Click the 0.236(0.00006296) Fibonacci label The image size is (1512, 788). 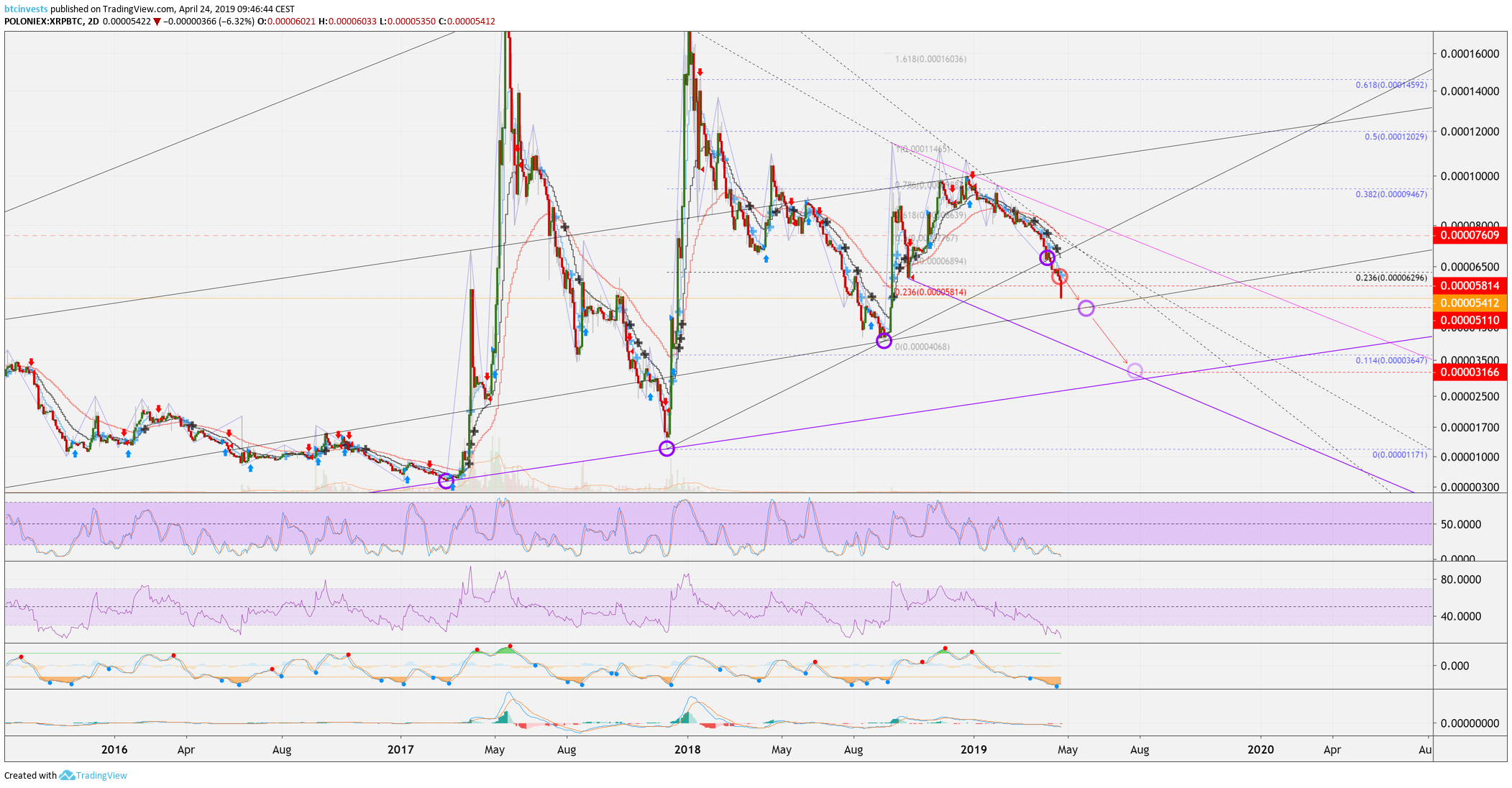(x=1391, y=278)
